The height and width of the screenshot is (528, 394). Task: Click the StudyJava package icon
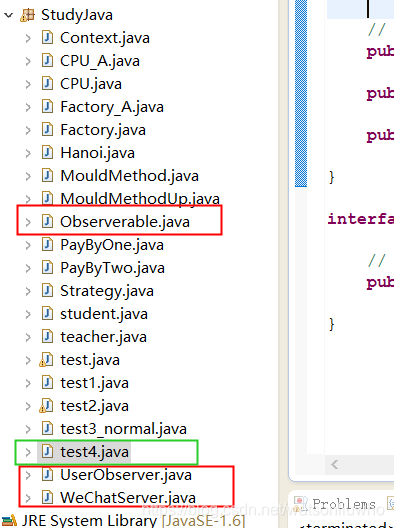click(x=28, y=15)
